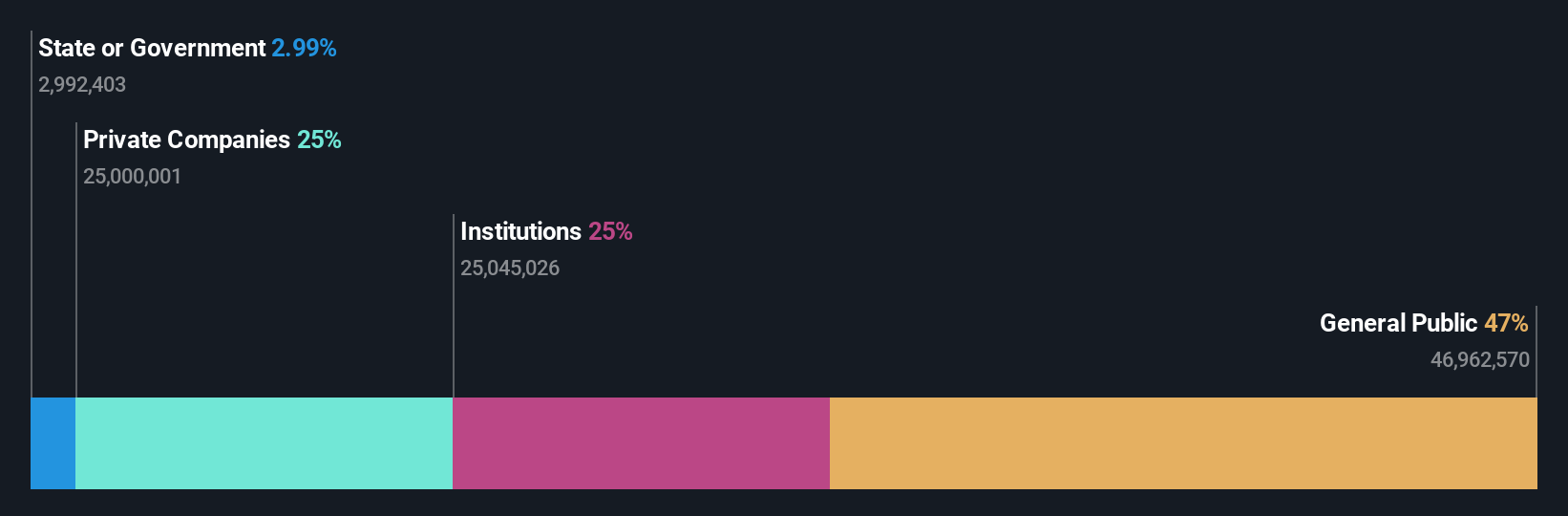
Task: Click the Private Companies 25% percentage
Action: coord(319,140)
